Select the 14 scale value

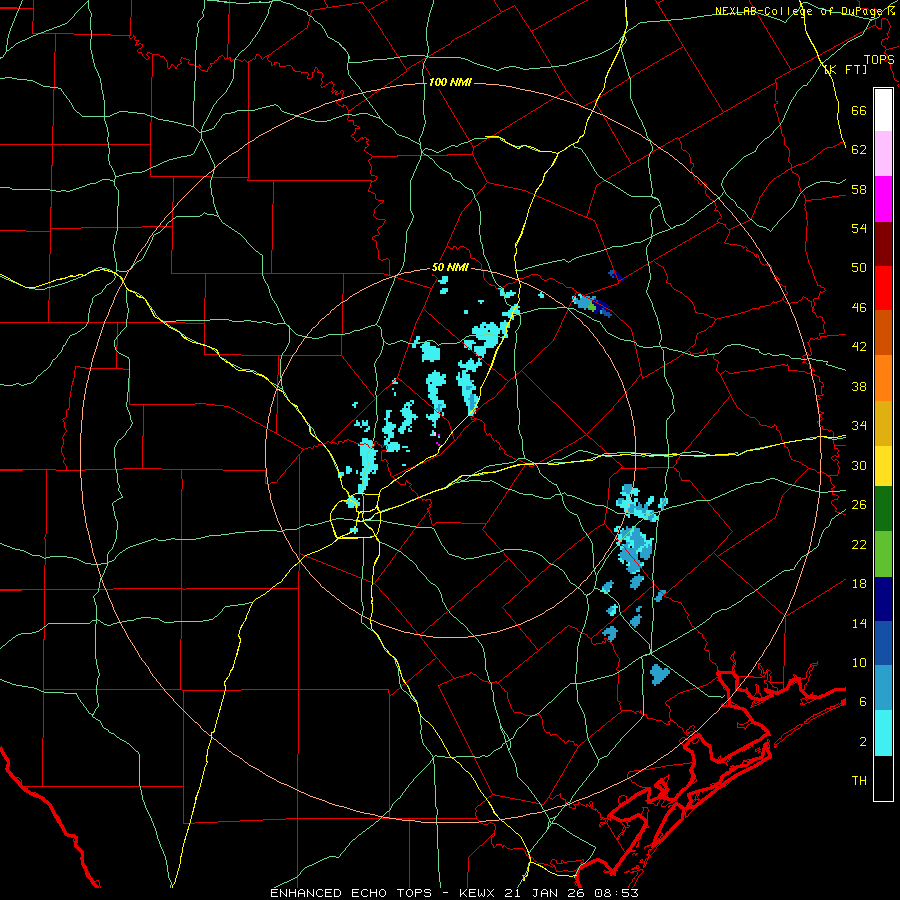click(x=859, y=623)
